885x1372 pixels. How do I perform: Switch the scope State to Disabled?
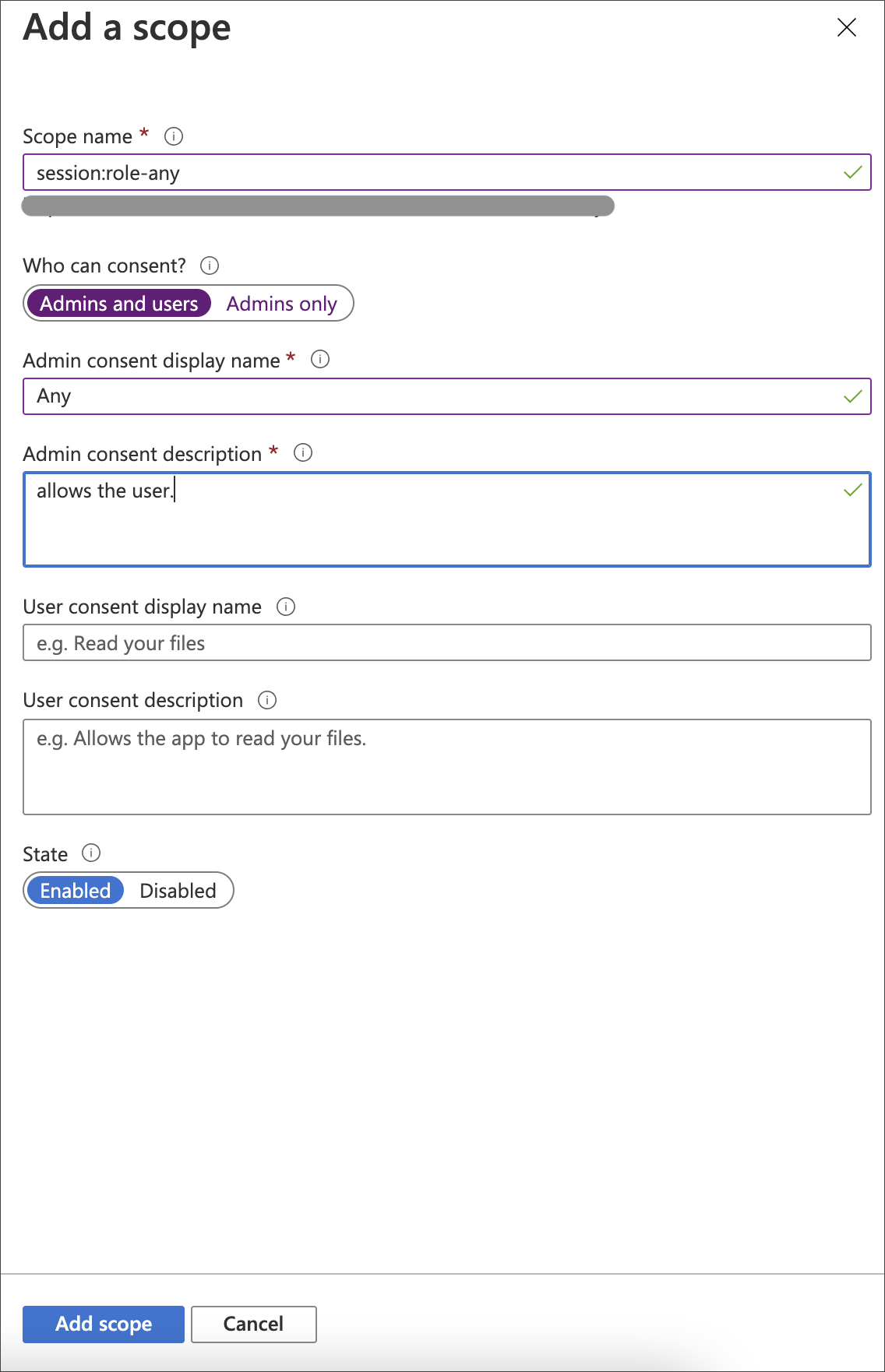pos(178,890)
